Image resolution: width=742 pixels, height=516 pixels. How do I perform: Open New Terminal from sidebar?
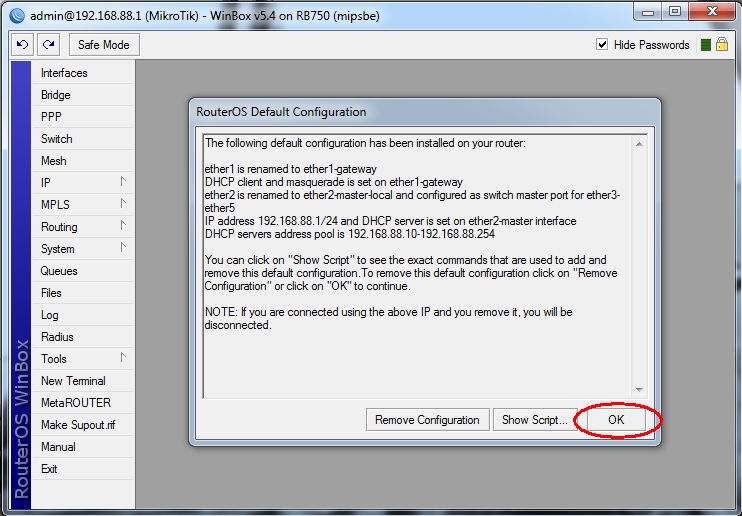pyautogui.click(x=73, y=381)
